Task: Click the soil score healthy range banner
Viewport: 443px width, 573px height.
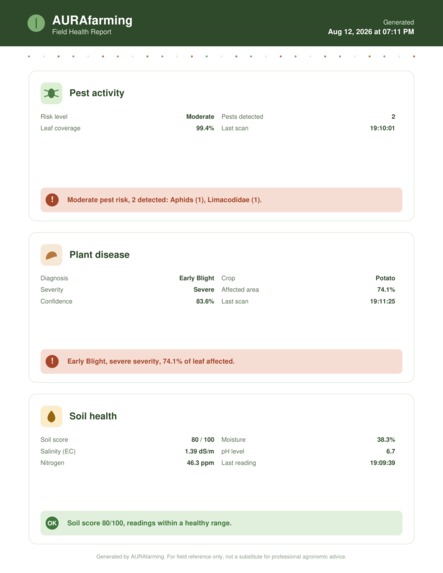Action: pyautogui.click(x=222, y=523)
